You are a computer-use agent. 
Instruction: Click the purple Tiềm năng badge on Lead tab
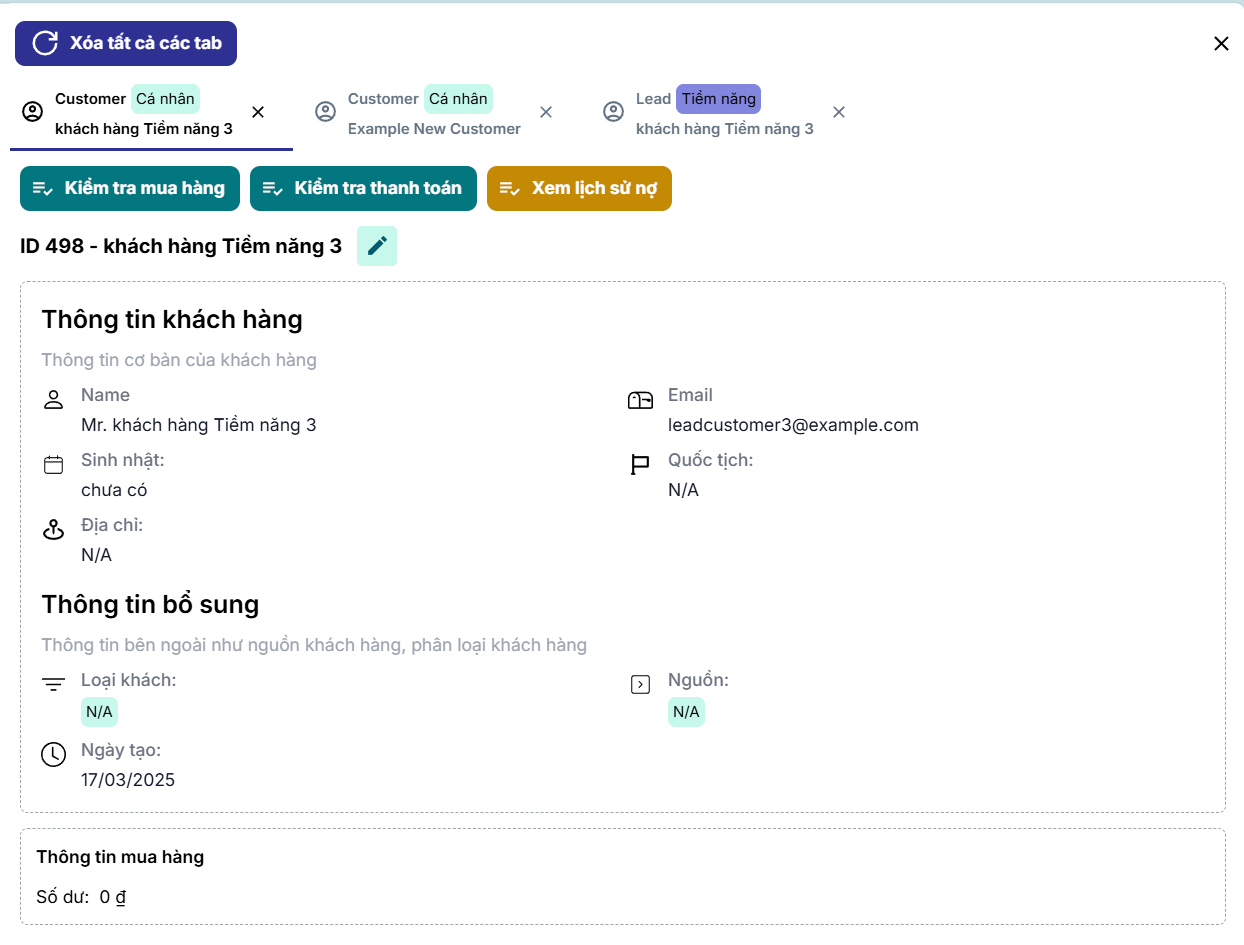(718, 99)
